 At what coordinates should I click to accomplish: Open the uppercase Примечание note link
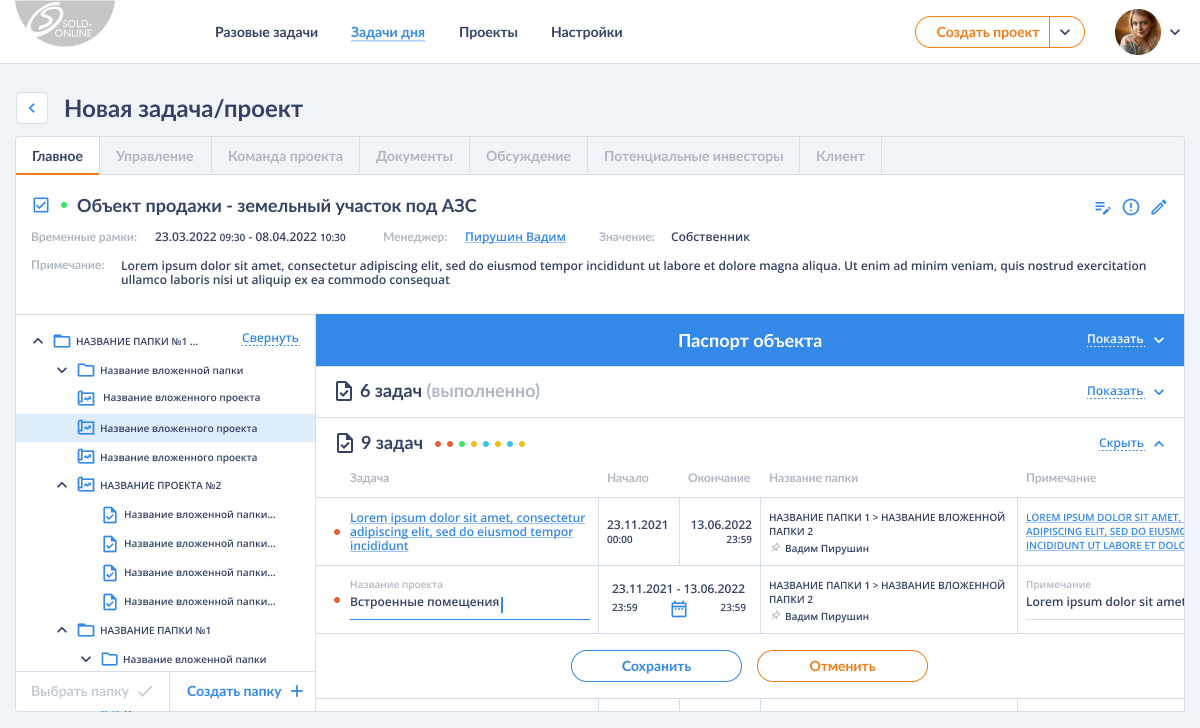1105,532
